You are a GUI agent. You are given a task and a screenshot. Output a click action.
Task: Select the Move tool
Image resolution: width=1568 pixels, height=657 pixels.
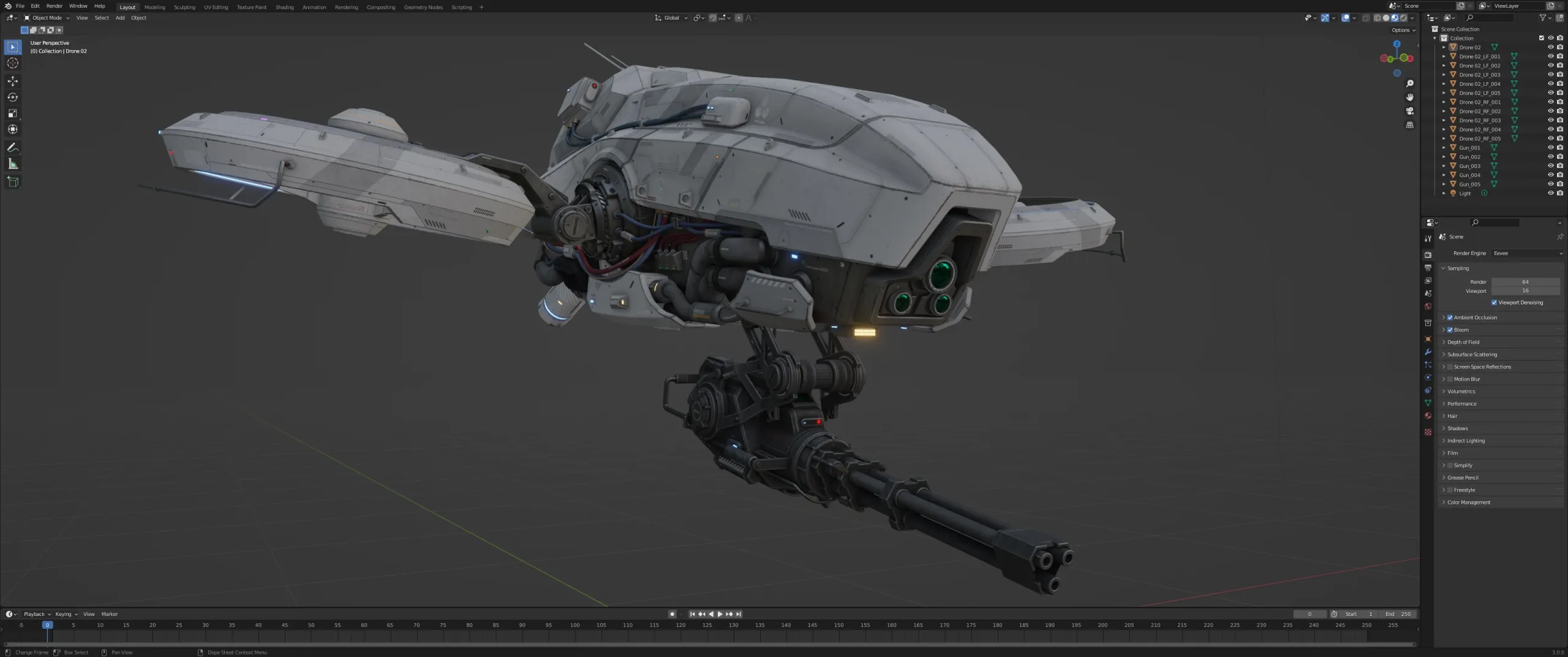pyautogui.click(x=12, y=81)
